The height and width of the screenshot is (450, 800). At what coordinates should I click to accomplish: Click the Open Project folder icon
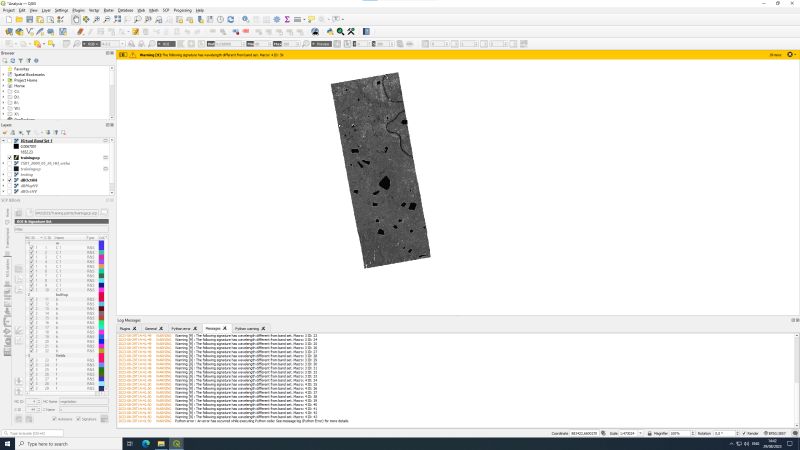coord(19,19)
